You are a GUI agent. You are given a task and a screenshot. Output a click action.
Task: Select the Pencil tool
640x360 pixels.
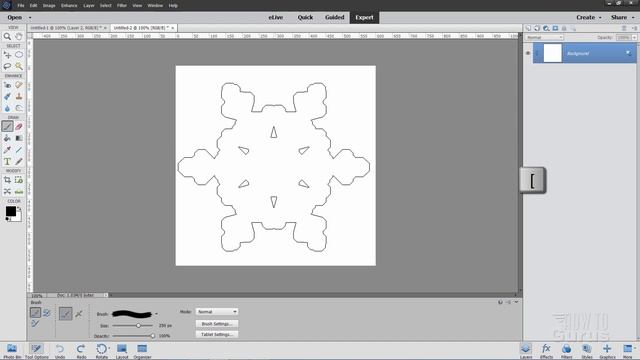[19, 162]
